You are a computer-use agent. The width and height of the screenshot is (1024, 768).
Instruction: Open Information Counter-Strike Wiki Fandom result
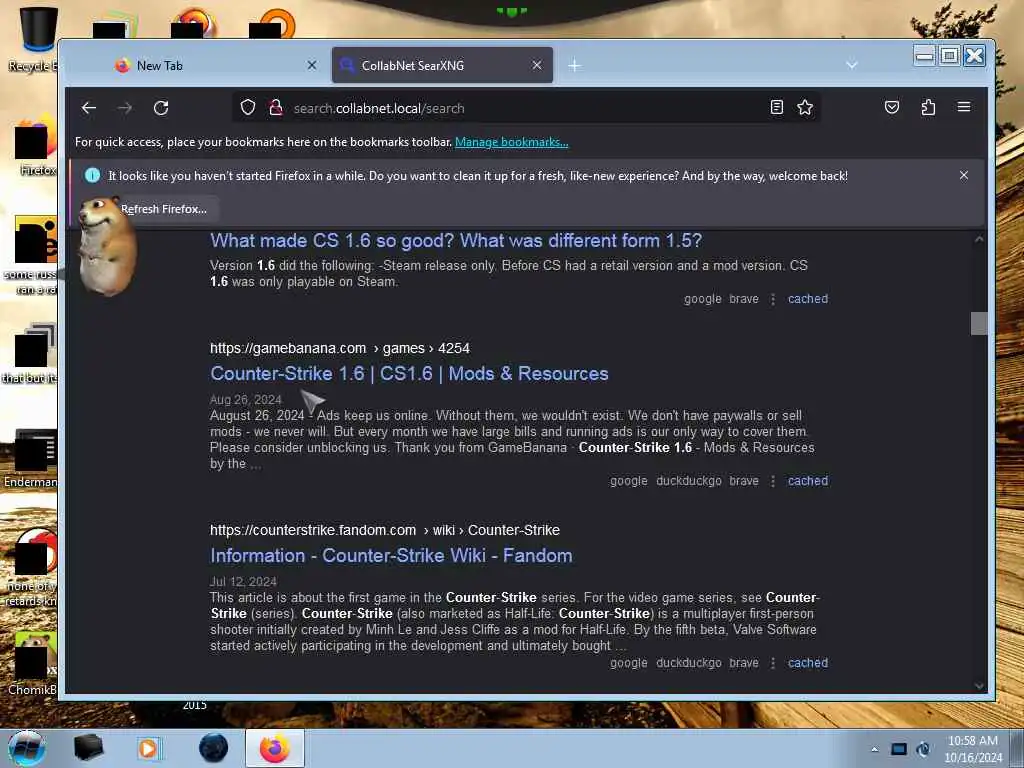click(x=391, y=556)
